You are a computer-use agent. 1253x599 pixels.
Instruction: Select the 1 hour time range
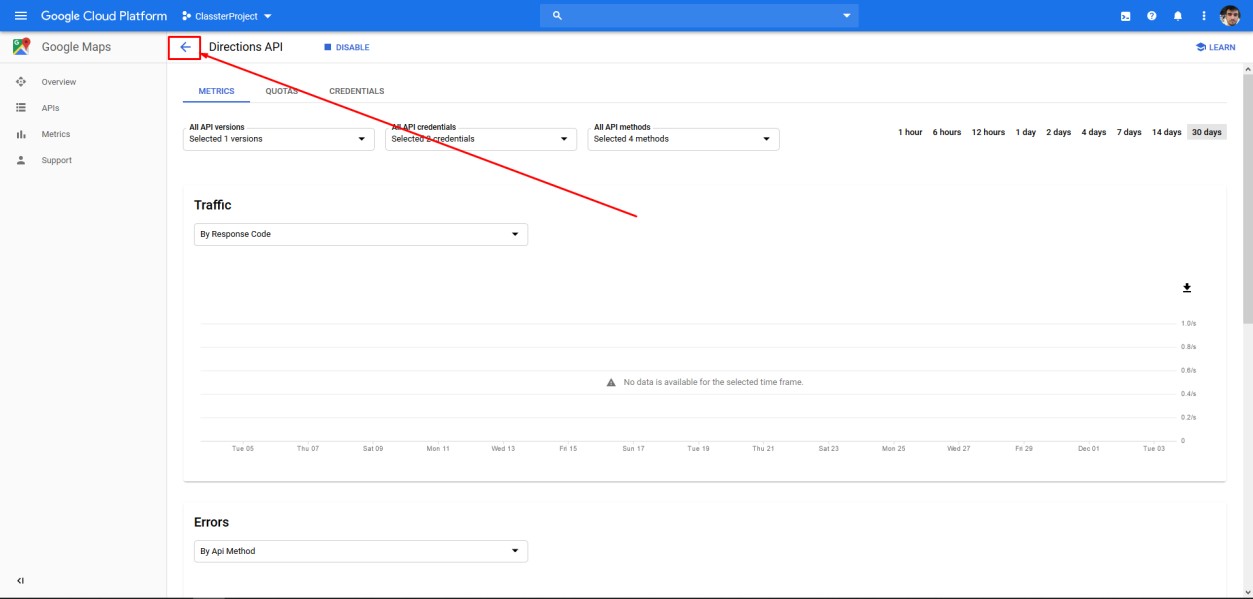910,132
